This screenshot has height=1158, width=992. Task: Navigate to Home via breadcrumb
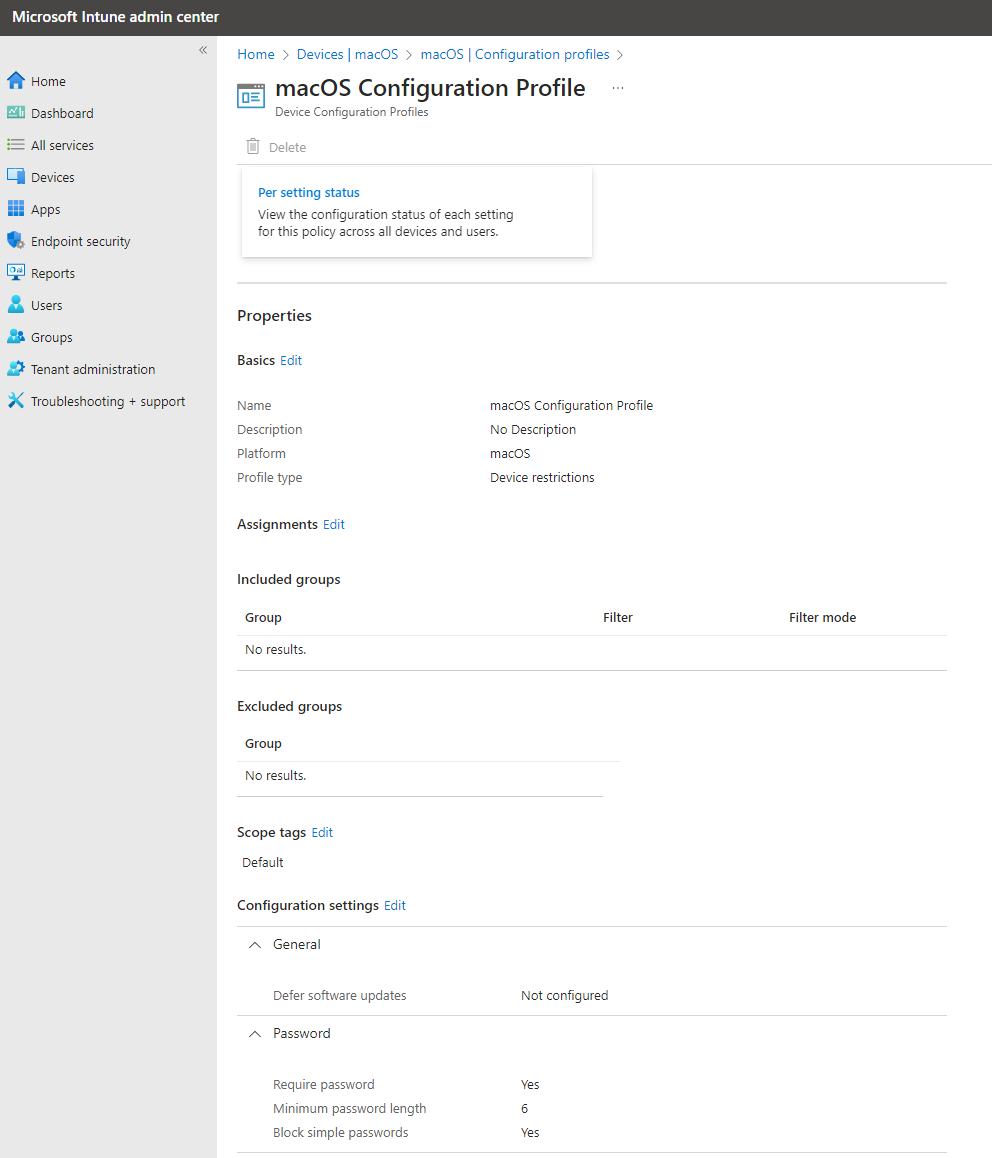pos(255,54)
